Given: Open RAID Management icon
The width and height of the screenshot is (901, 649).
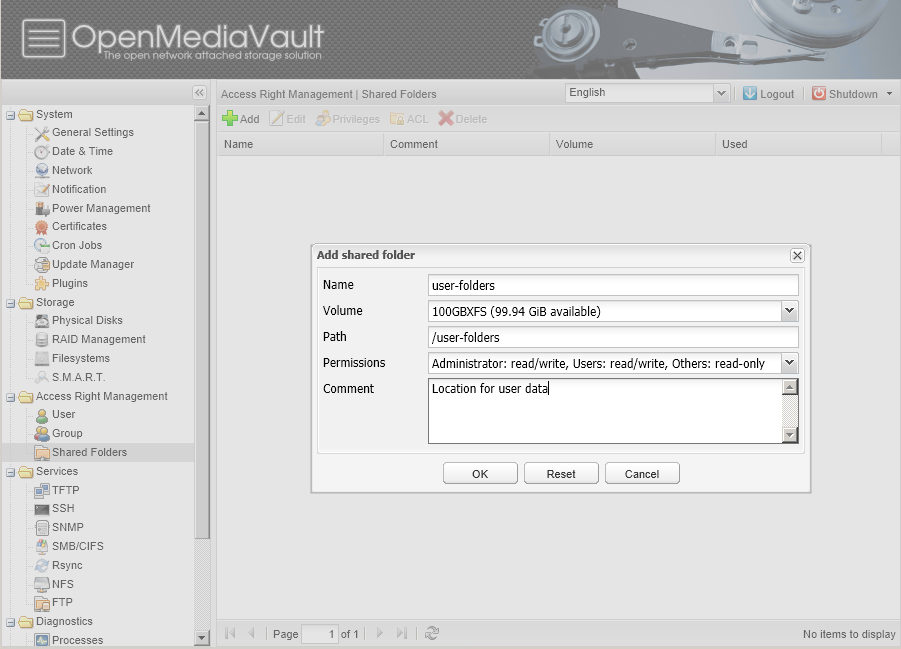Looking at the screenshot, I should pyautogui.click(x=42, y=340).
